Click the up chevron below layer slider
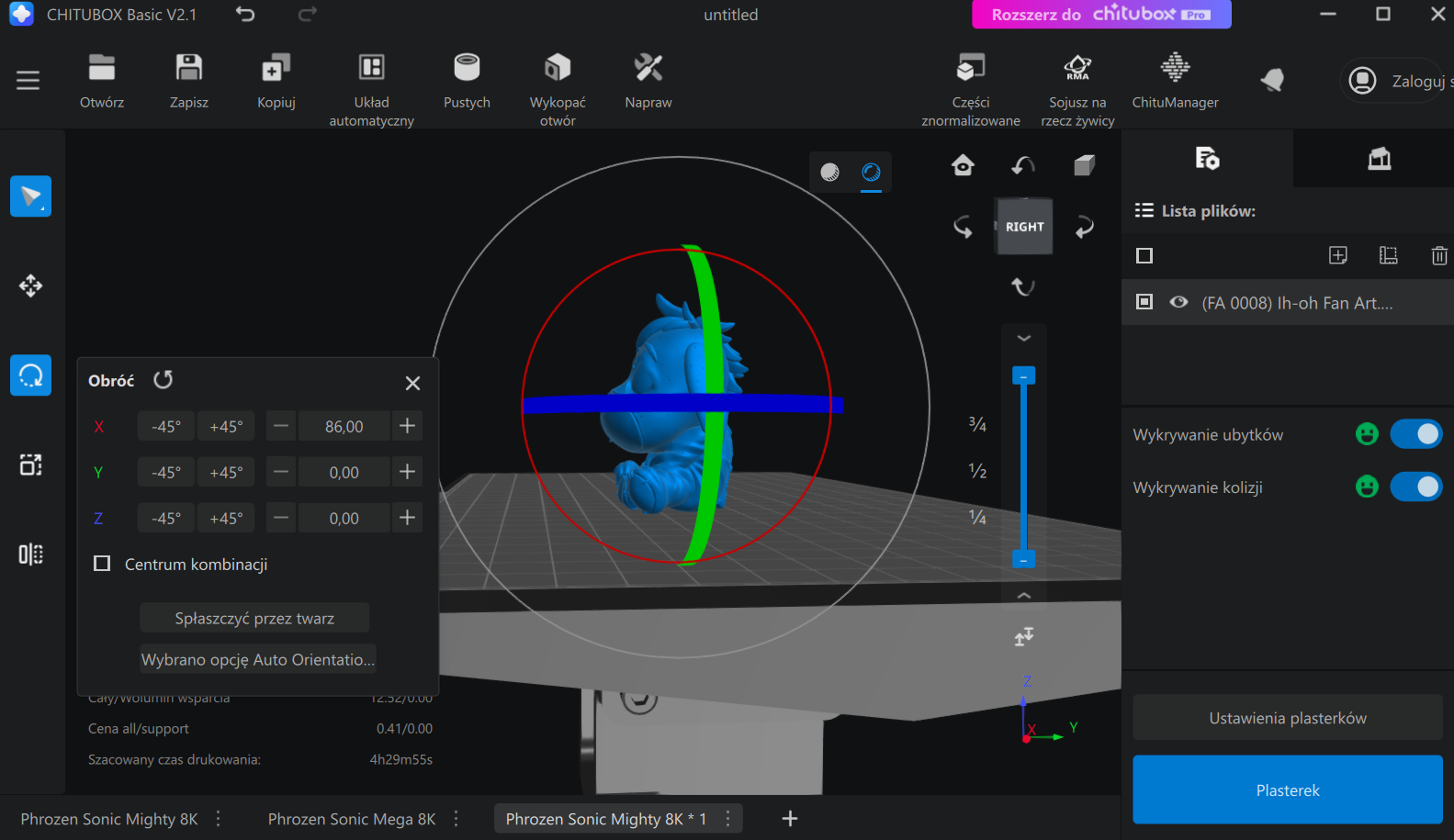This screenshot has height=840, width=1454. pyautogui.click(x=1024, y=595)
